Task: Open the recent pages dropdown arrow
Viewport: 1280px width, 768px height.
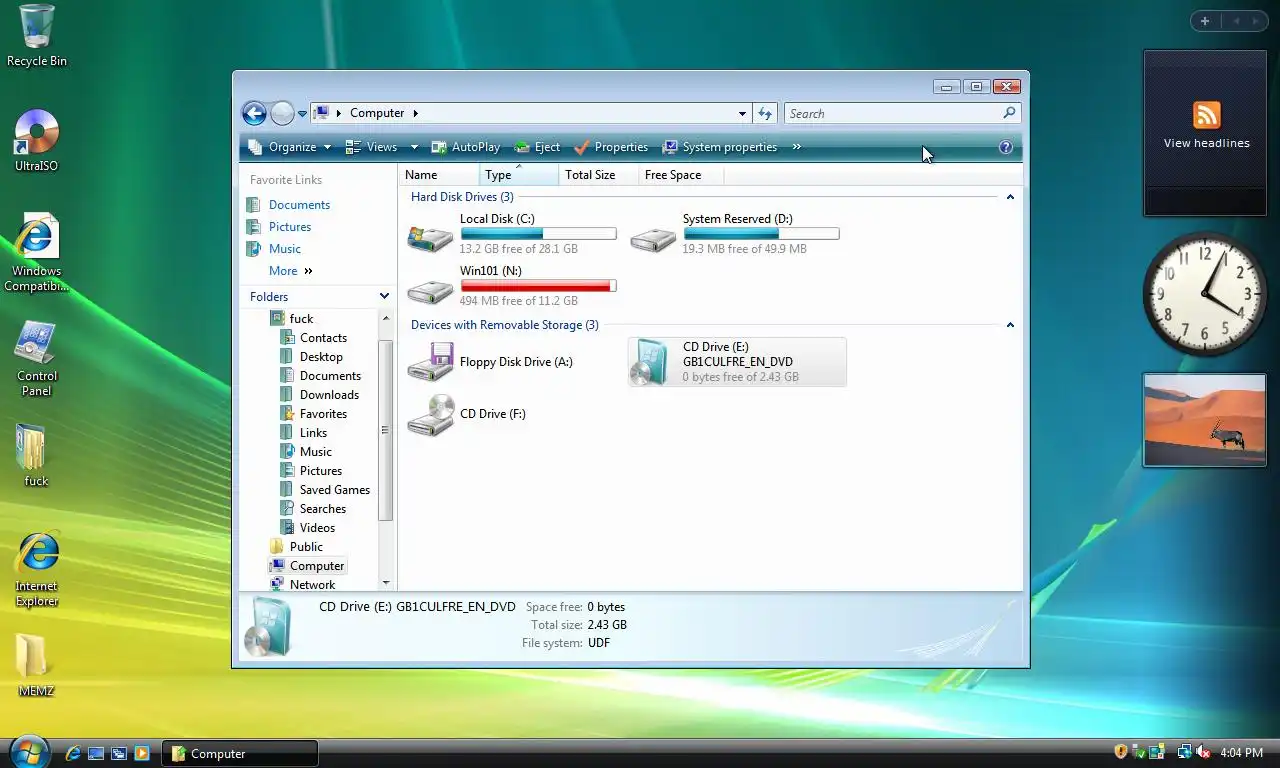Action: pyautogui.click(x=302, y=114)
